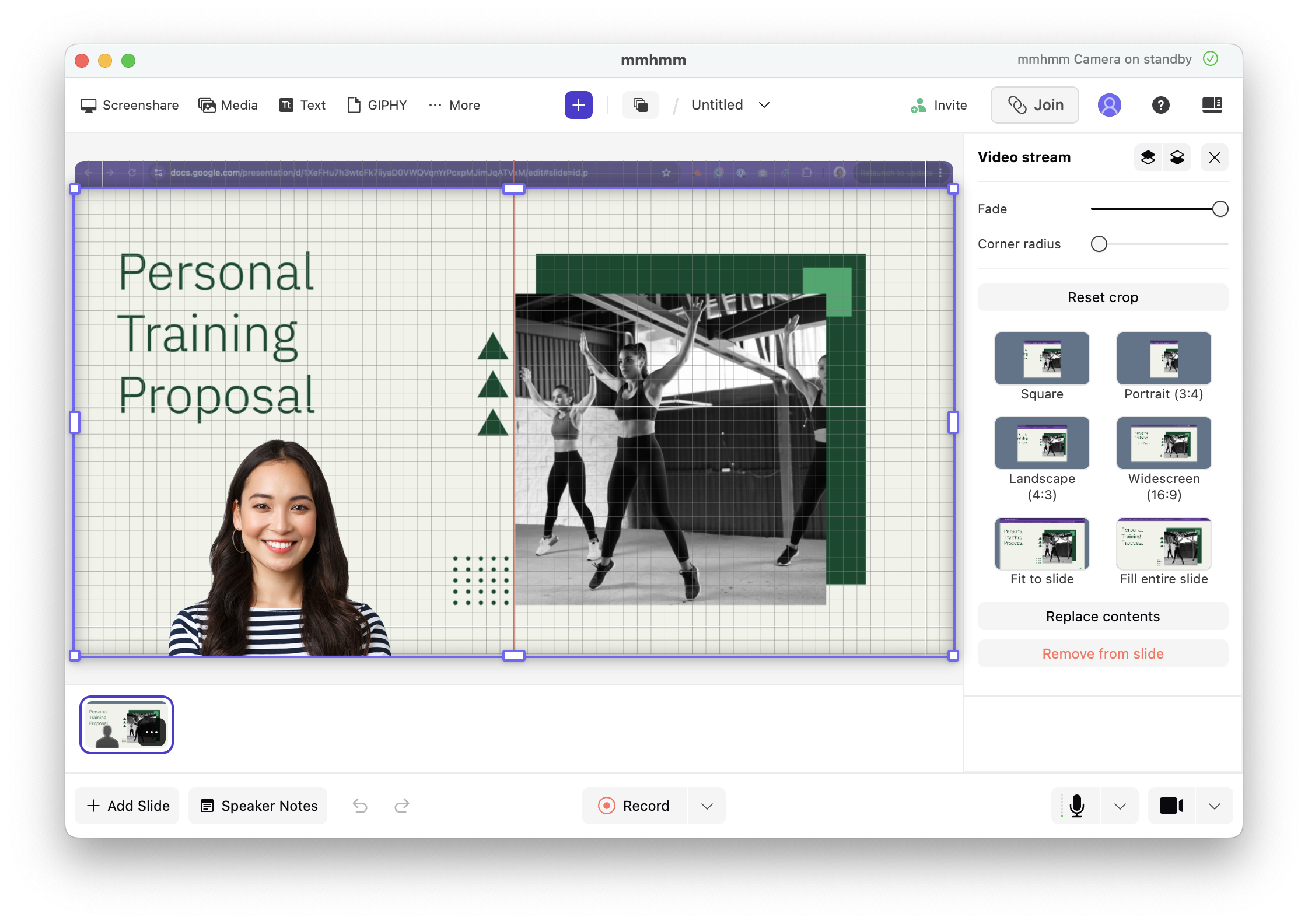
Task: Adjust the Corner radius slider
Action: 1099,244
